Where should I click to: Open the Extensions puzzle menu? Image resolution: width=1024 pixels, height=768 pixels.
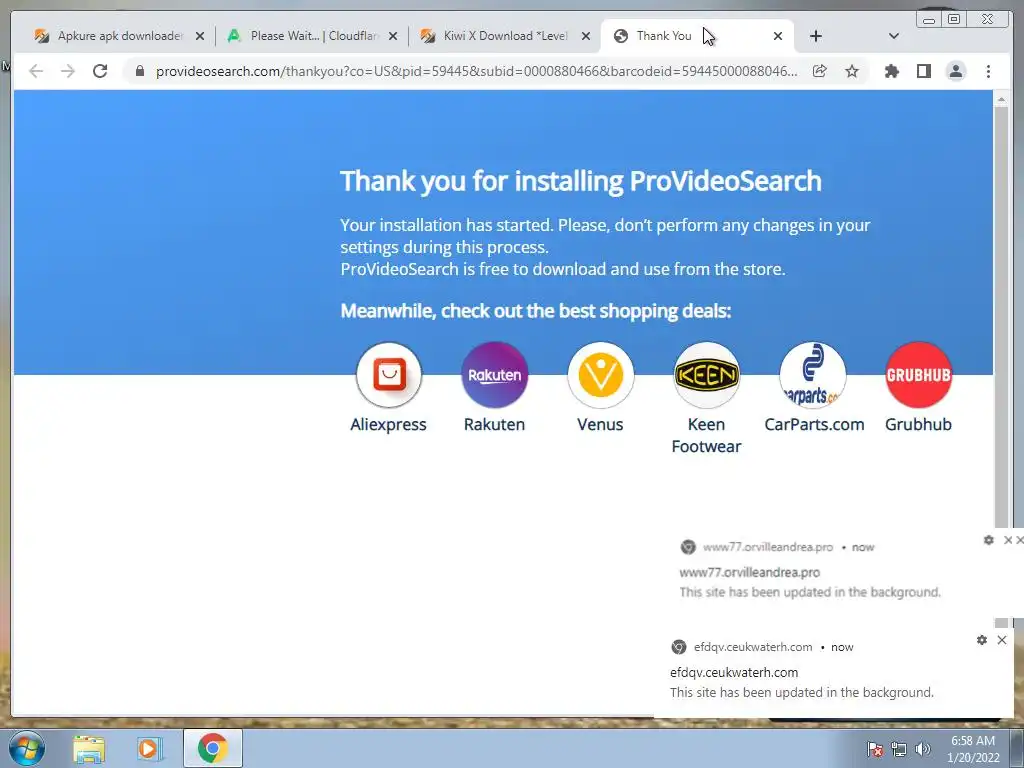891,71
